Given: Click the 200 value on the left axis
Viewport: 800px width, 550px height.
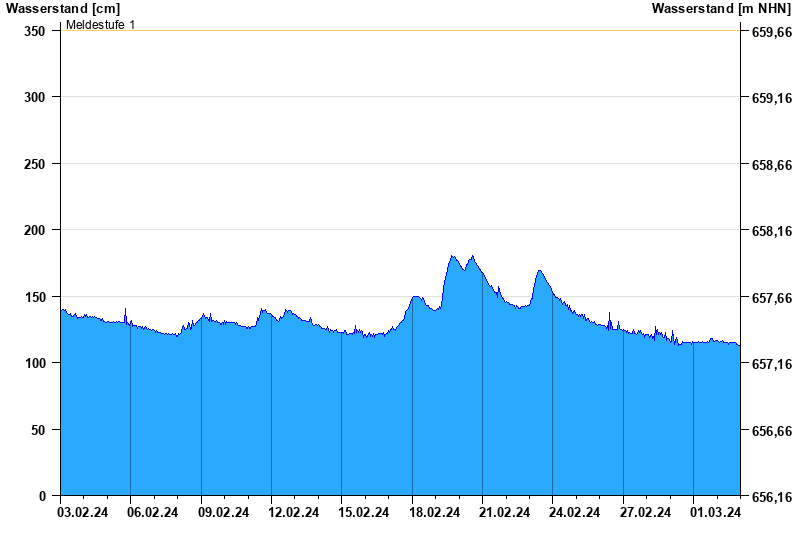Looking at the screenshot, I should [x=36, y=230].
